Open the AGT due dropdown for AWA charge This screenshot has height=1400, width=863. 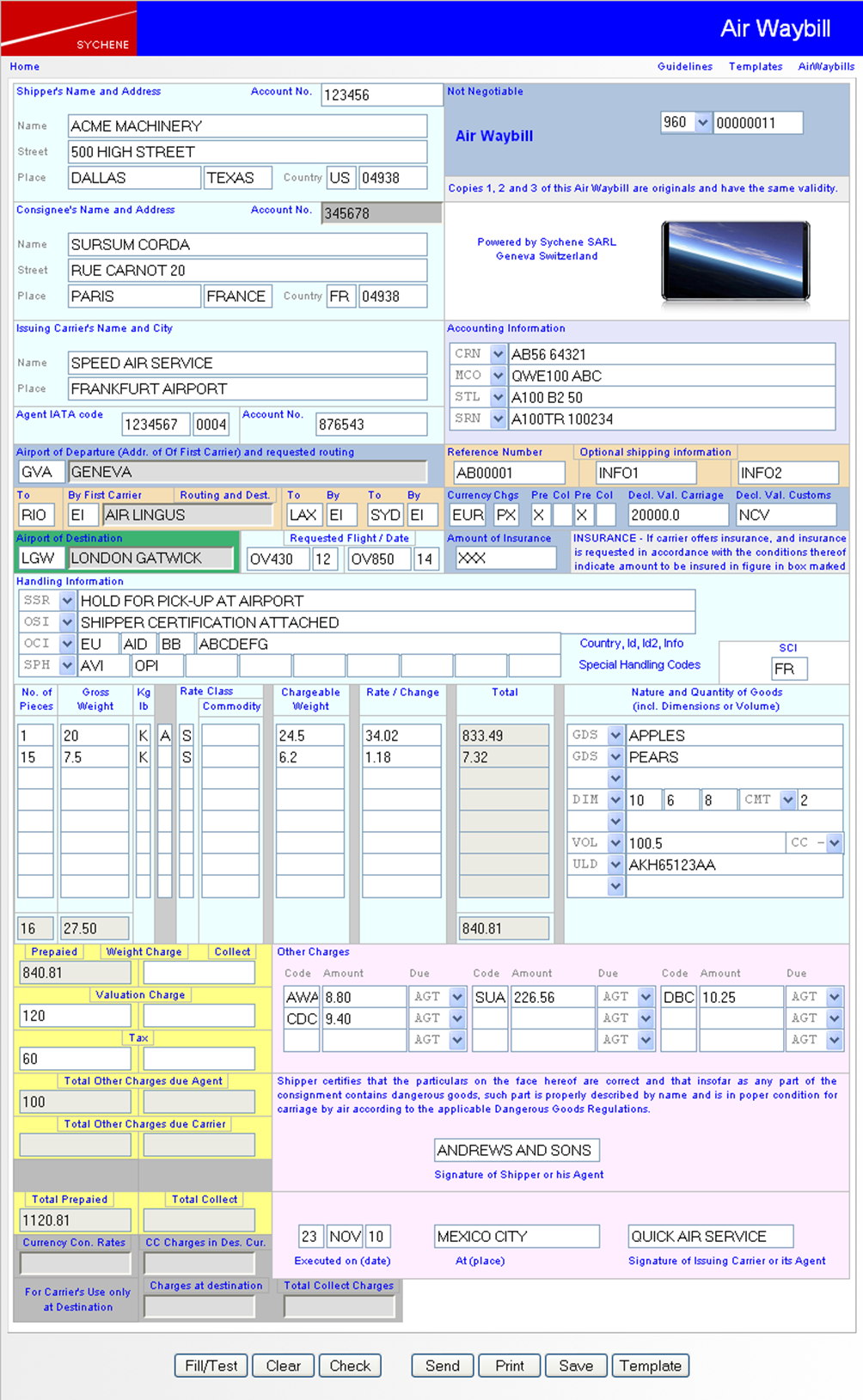coord(457,996)
